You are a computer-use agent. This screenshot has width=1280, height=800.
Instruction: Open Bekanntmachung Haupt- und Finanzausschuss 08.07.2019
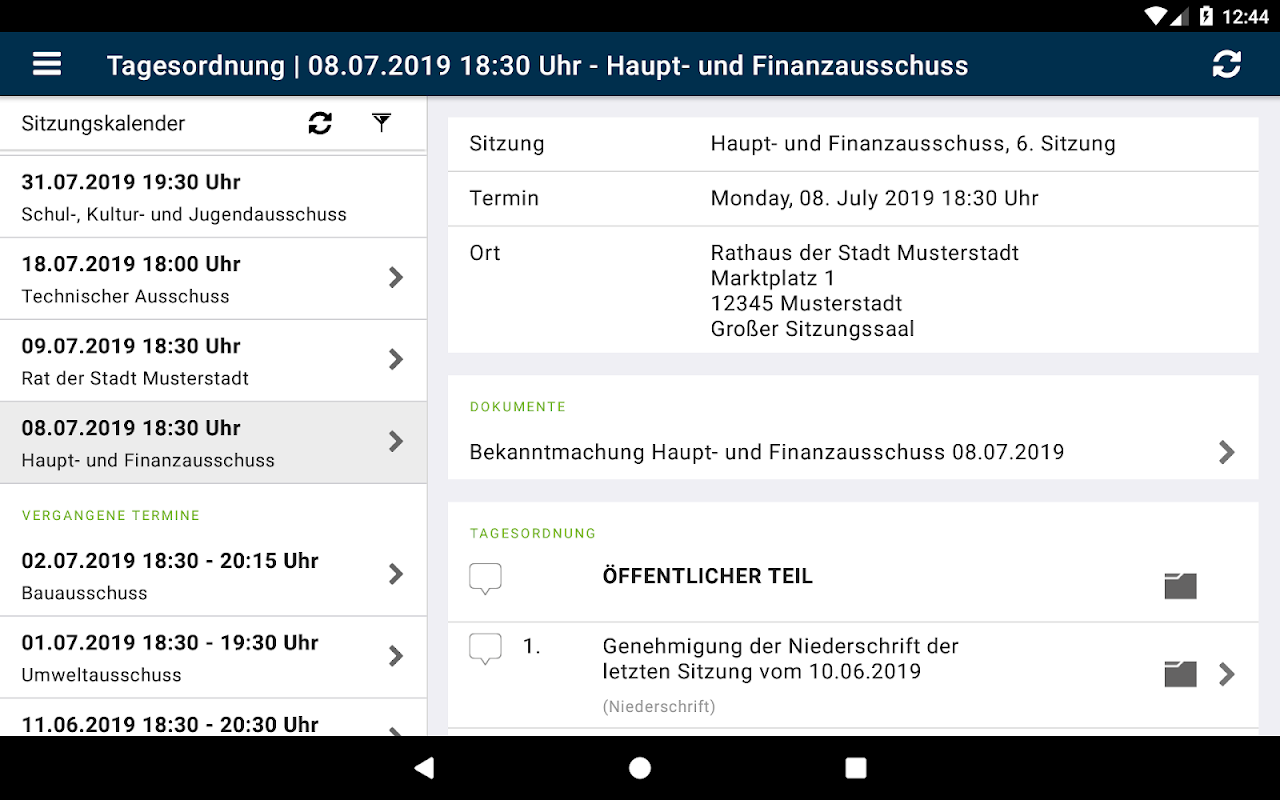point(853,452)
